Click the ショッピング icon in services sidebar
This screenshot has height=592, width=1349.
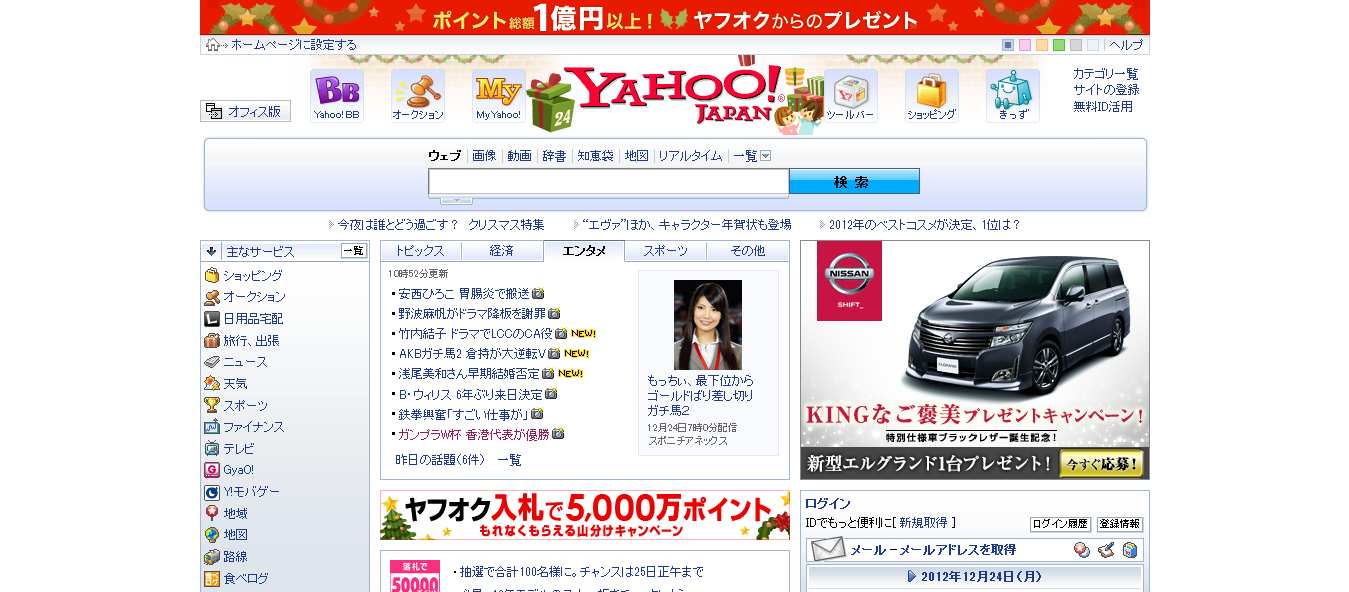click(x=212, y=275)
